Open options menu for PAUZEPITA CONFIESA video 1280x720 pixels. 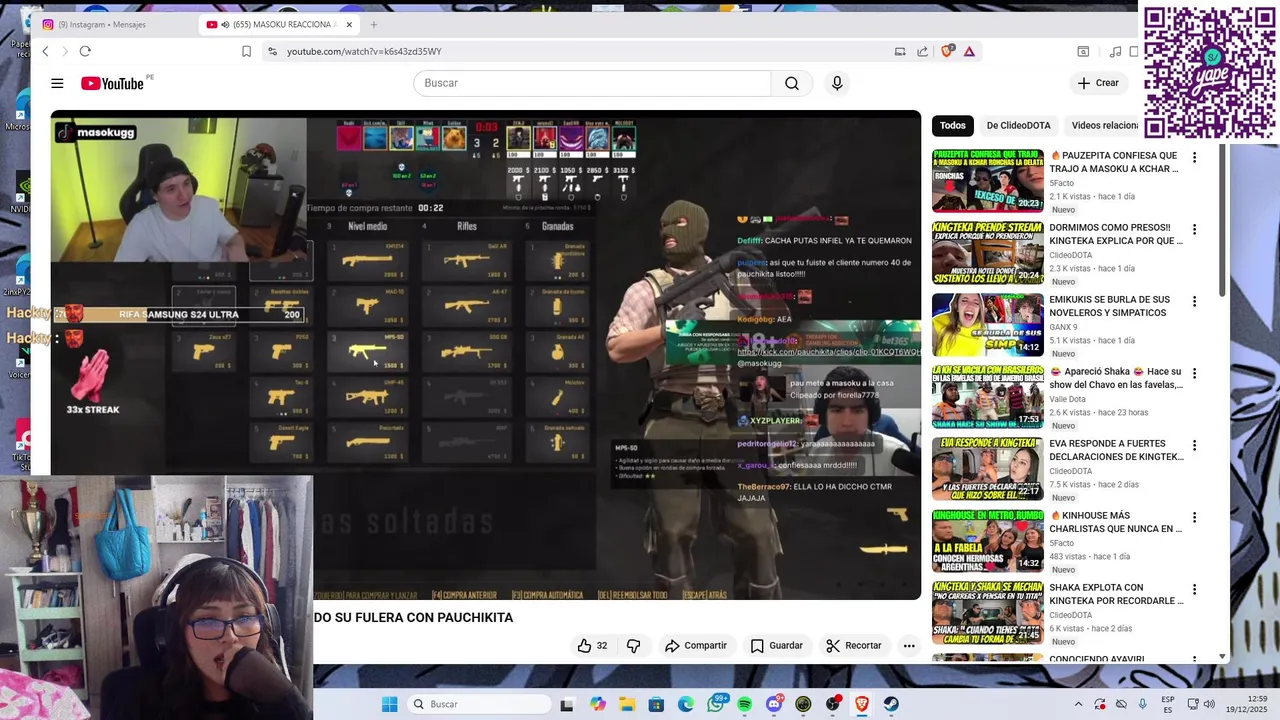tap(1194, 157)
